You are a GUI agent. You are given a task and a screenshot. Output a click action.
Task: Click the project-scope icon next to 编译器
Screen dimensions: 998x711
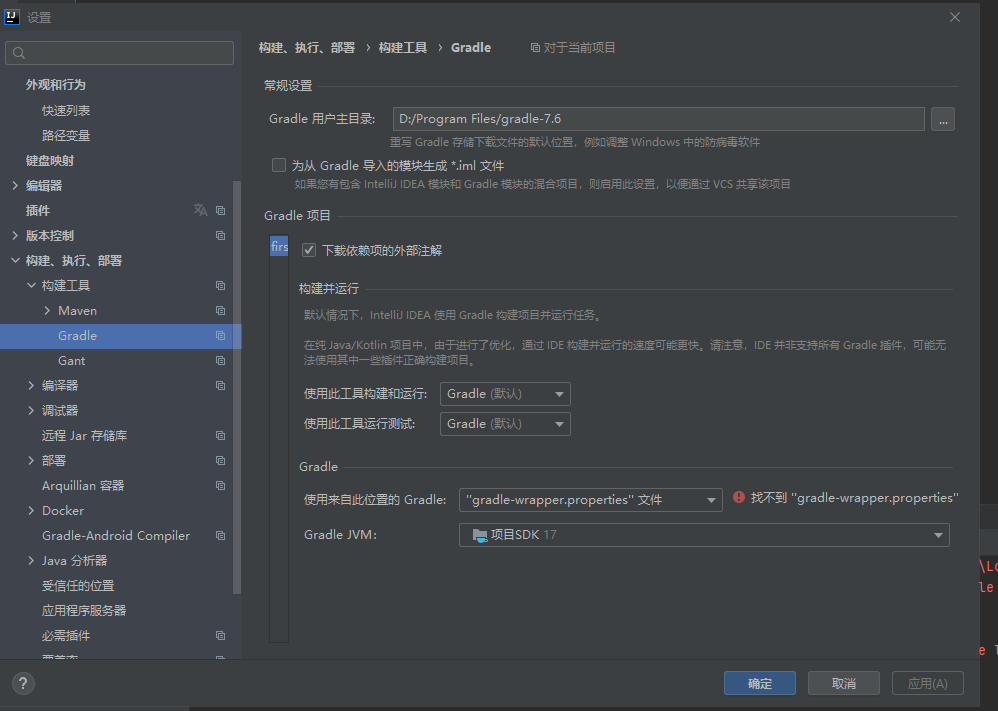(220, 386)
